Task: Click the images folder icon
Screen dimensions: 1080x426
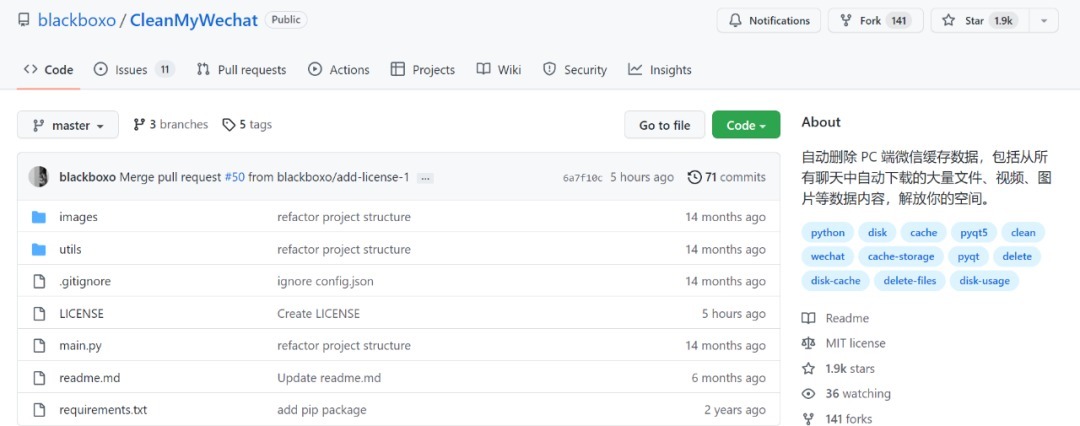Action: pos(39,217)
